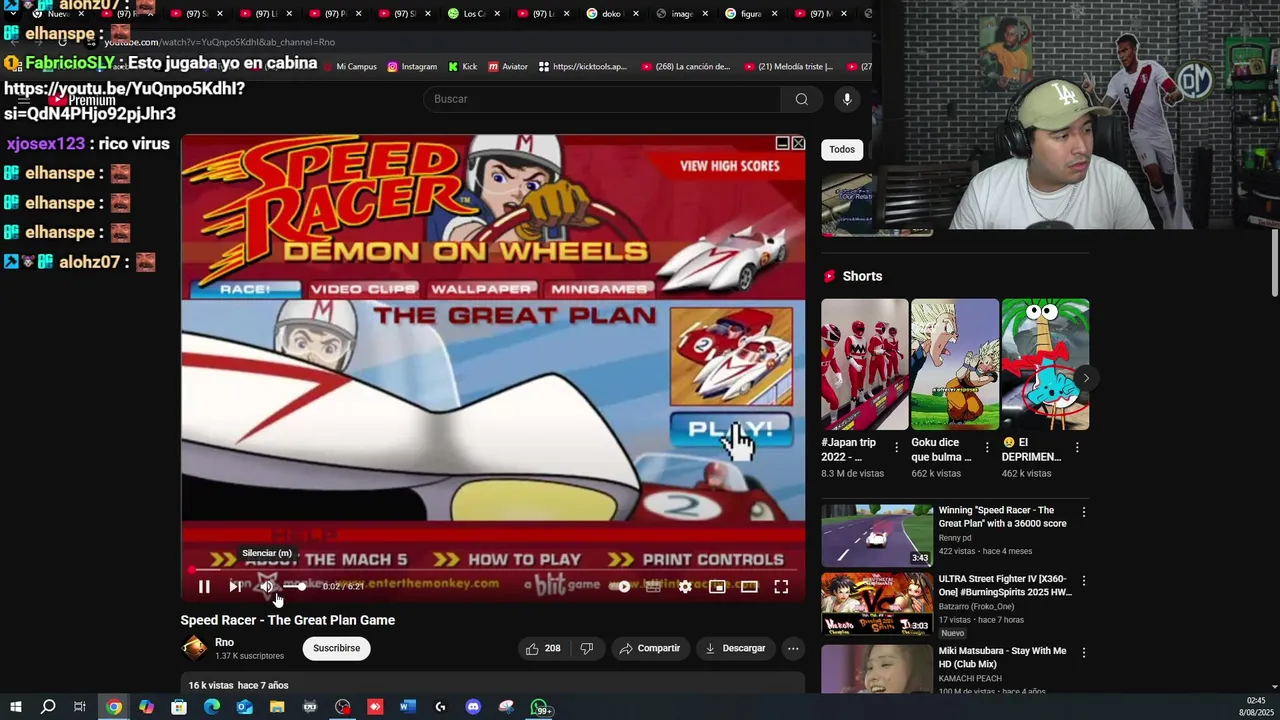Open options for ULTRA Street Fighter video
Screen dimensions: 1280x720
pyautogui.click(x=1083, y=580)
